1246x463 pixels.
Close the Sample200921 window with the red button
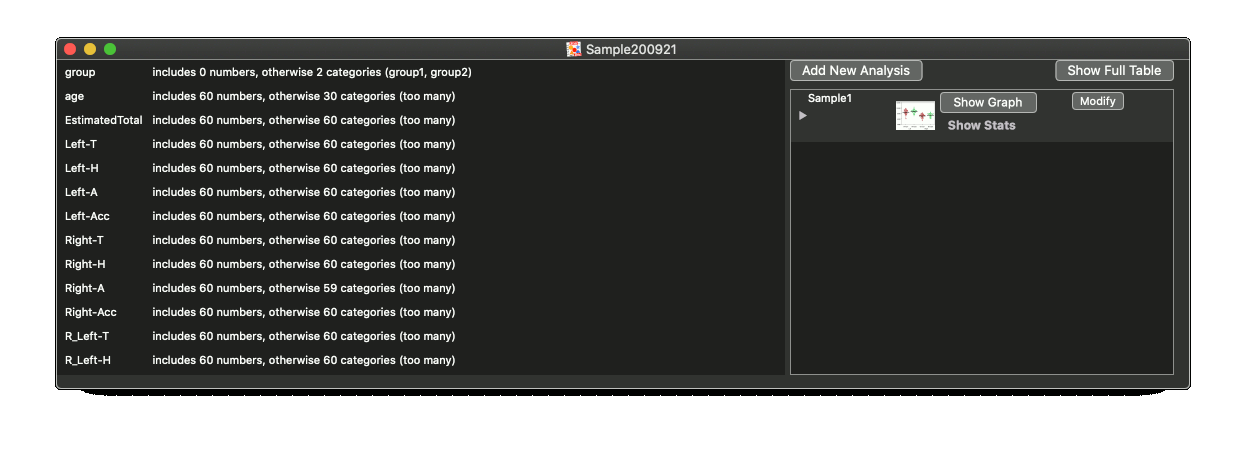tap(70, 49)
